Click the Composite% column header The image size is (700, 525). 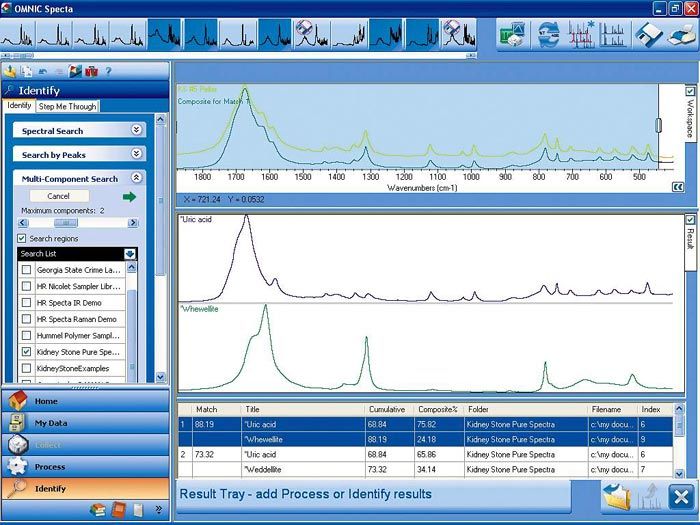coord(439,409)
